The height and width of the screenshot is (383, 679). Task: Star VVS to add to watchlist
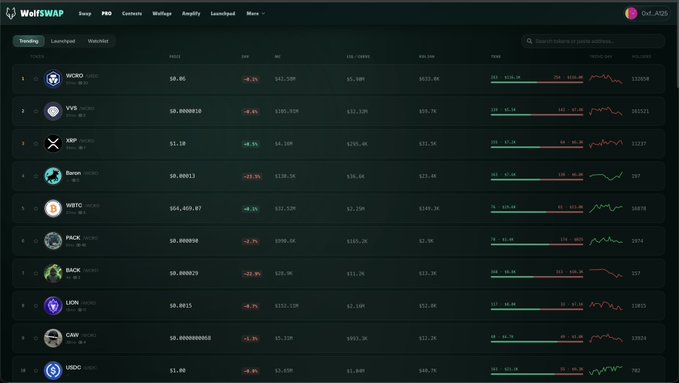coord(36,111)
